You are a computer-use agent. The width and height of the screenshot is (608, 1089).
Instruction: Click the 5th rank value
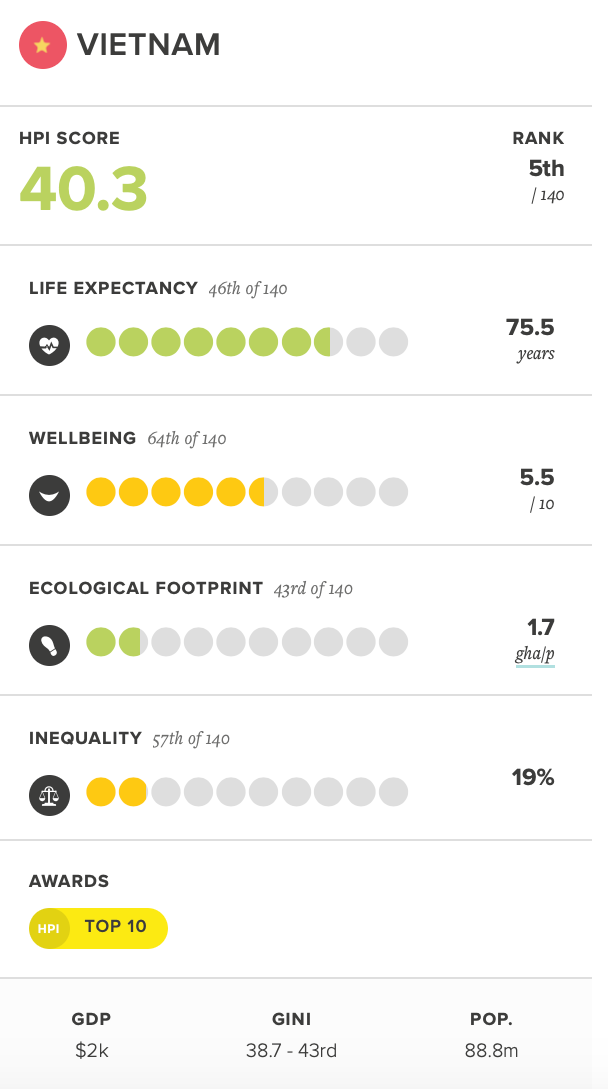tap(546, 169)
